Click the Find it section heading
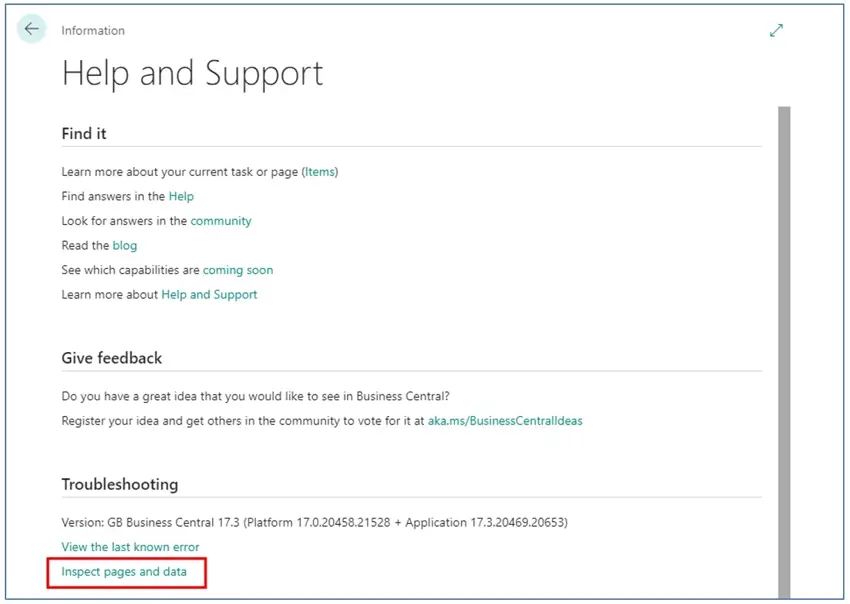 [84, 134]
